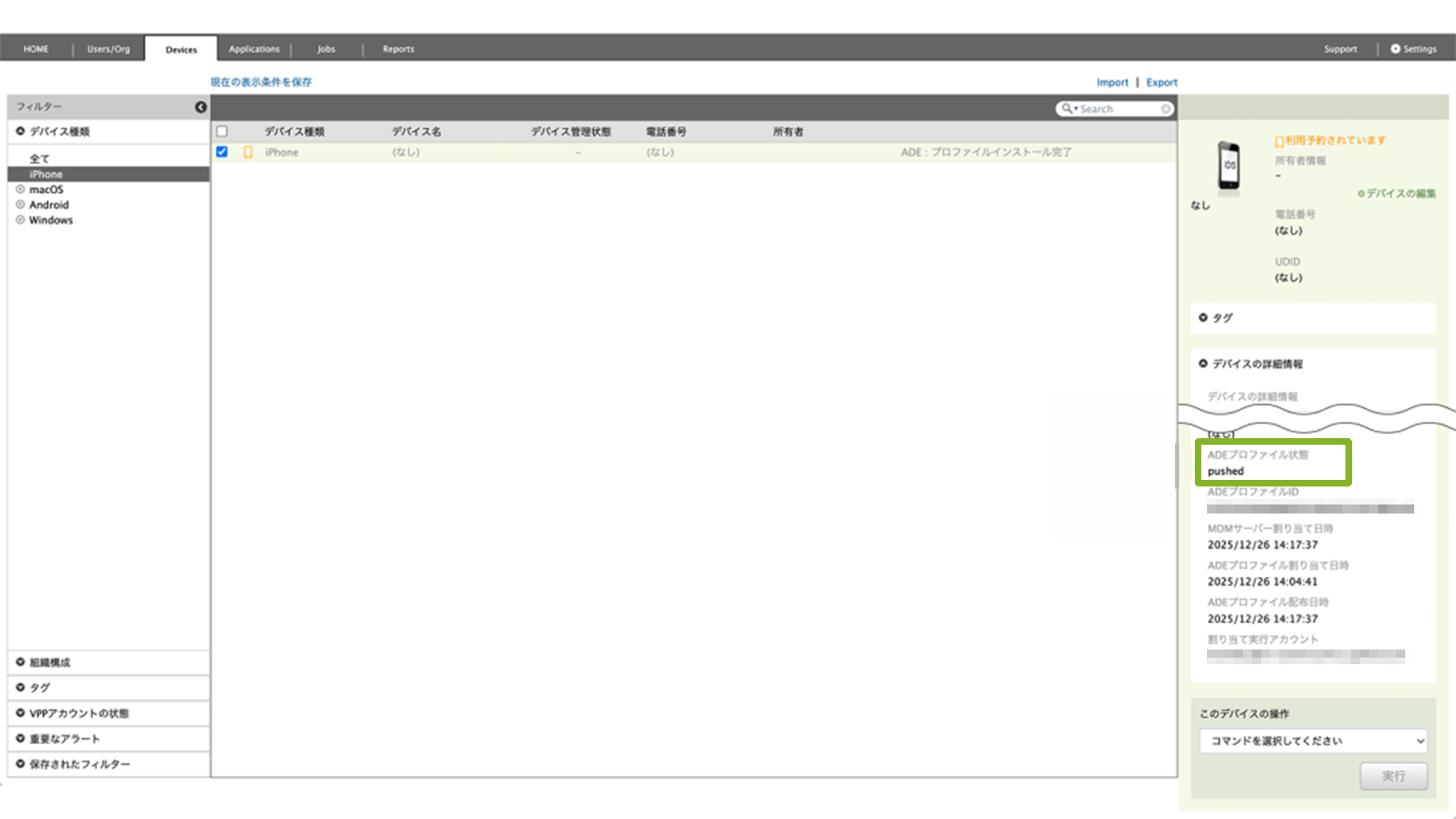Image resolution: width=1456 pixels, height=819 pixels.
Task: Switch to the Applications tab
Action: click(254, 49)
